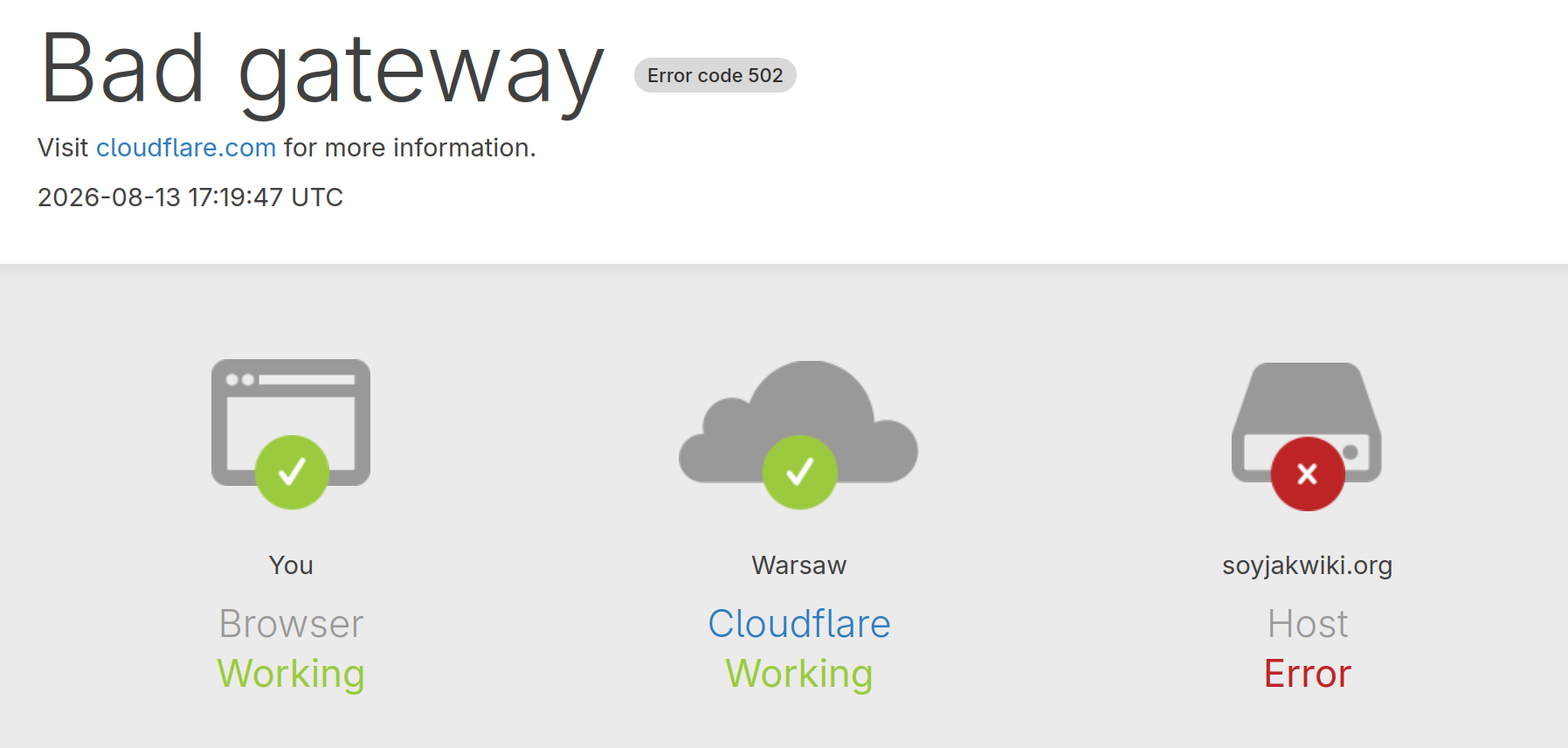
Task: Click the red Error status text
Action: 1308,674
